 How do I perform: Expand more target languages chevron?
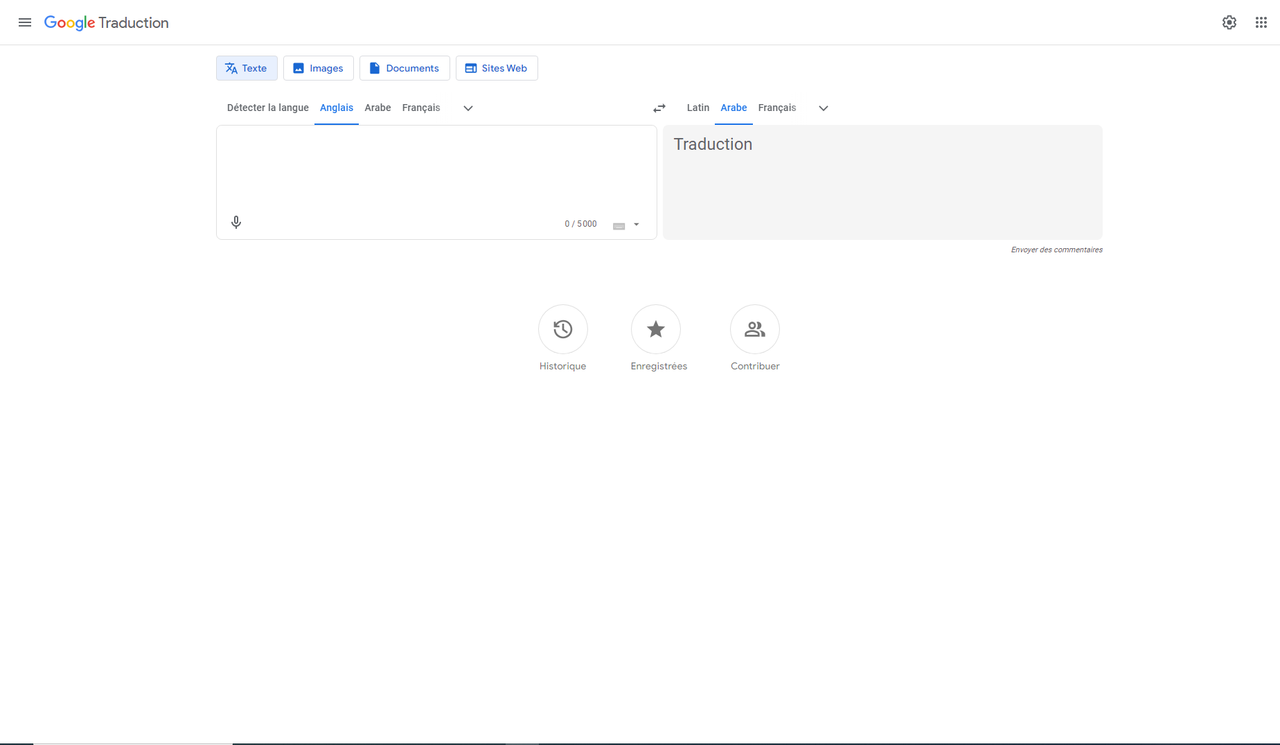(824, 108)
